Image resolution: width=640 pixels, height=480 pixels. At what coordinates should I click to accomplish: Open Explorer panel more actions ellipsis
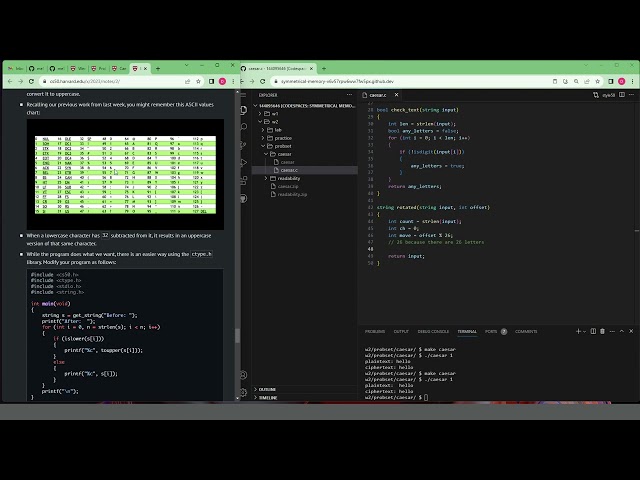(x=349, y=95)
